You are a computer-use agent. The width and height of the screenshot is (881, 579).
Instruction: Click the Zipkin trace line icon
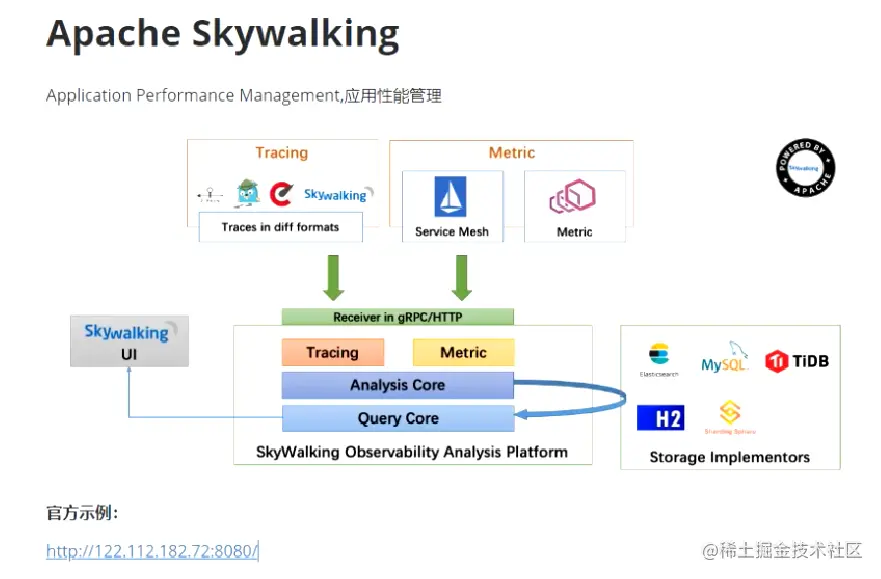coord(210,195)
